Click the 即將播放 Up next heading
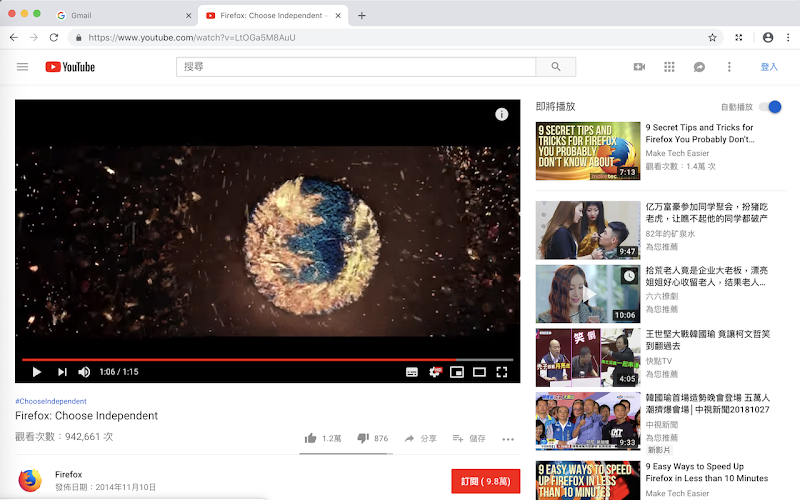This screenshot has width=800, height=500. coord(555,106)
